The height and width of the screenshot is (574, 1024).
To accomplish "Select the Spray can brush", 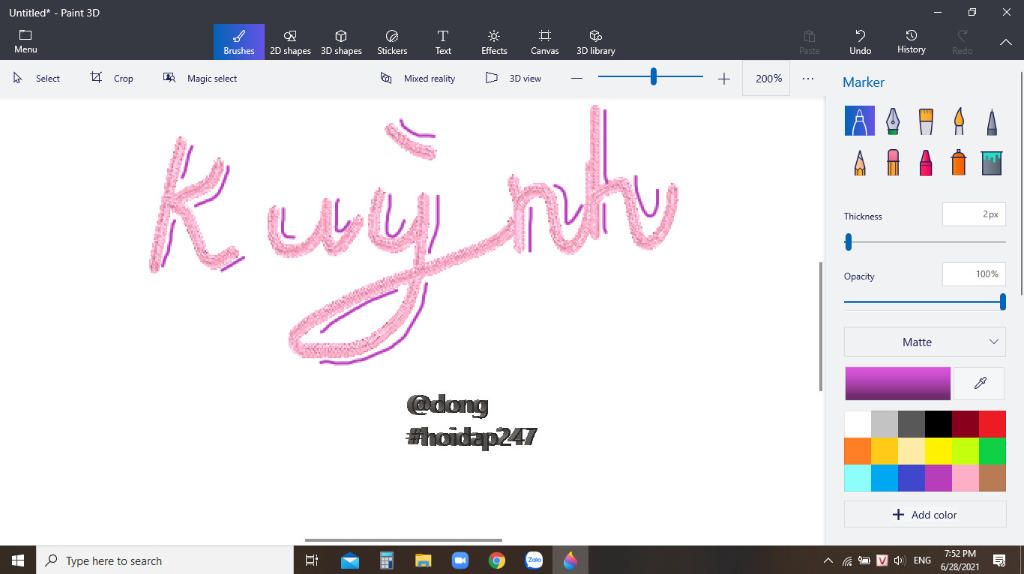I will (959, 162).
